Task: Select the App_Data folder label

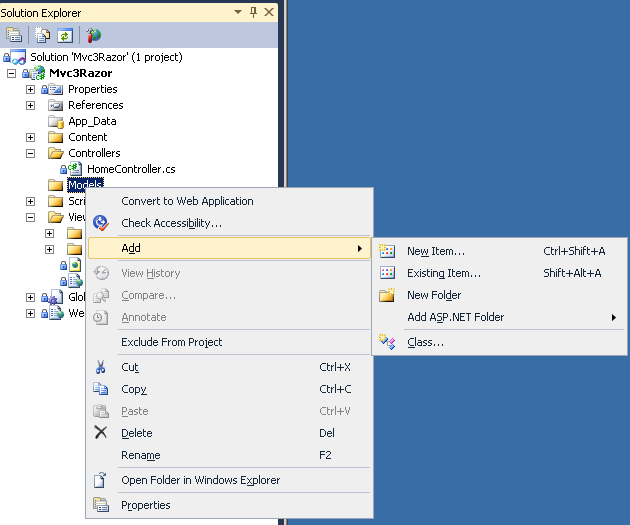Action: tap(92, 121)
